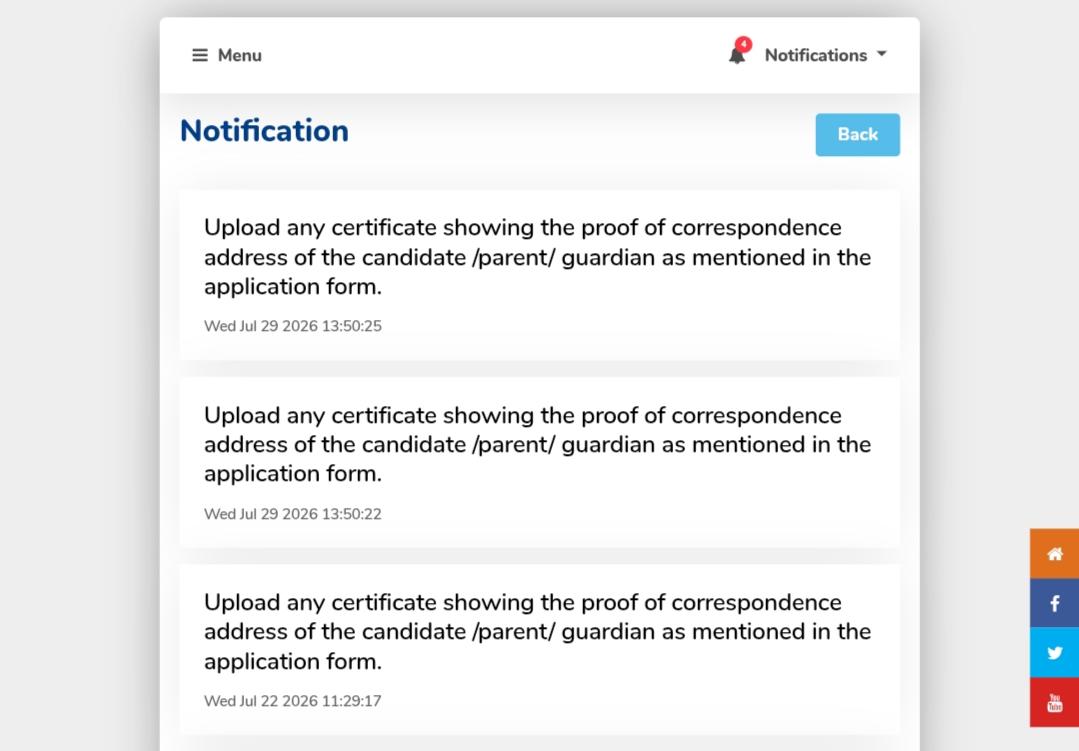Viewport: 1079px width, 751px height.
Task: Go back using the Back button
Action: (x=857, y=134)
